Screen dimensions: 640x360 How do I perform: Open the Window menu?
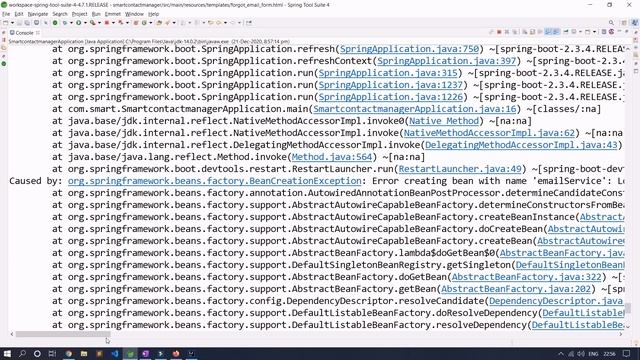(x=134, y=14)
